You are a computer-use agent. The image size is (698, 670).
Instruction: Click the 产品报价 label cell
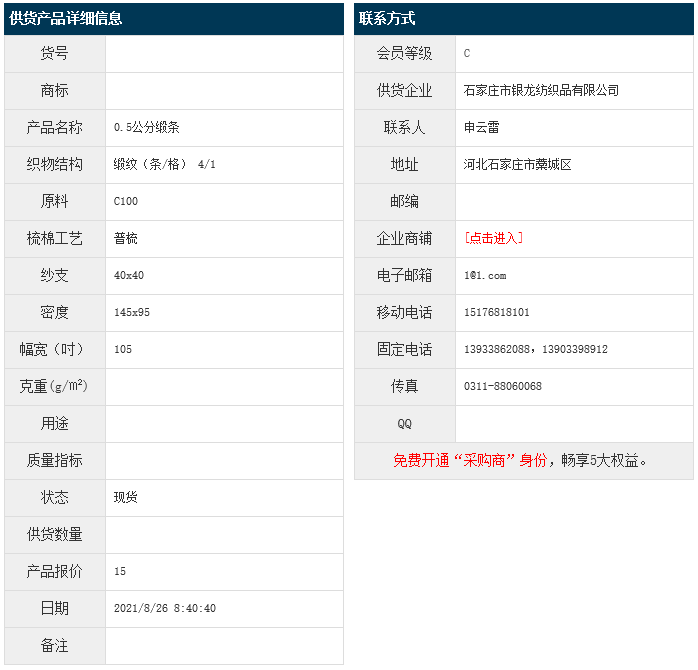pos(55,571)
